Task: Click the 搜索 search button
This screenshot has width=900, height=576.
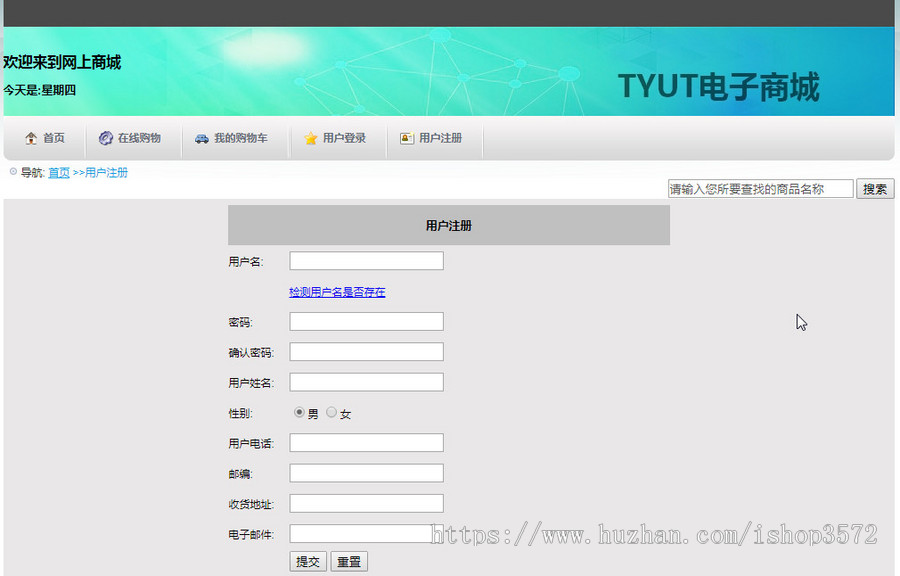Action: click(874, 189)
